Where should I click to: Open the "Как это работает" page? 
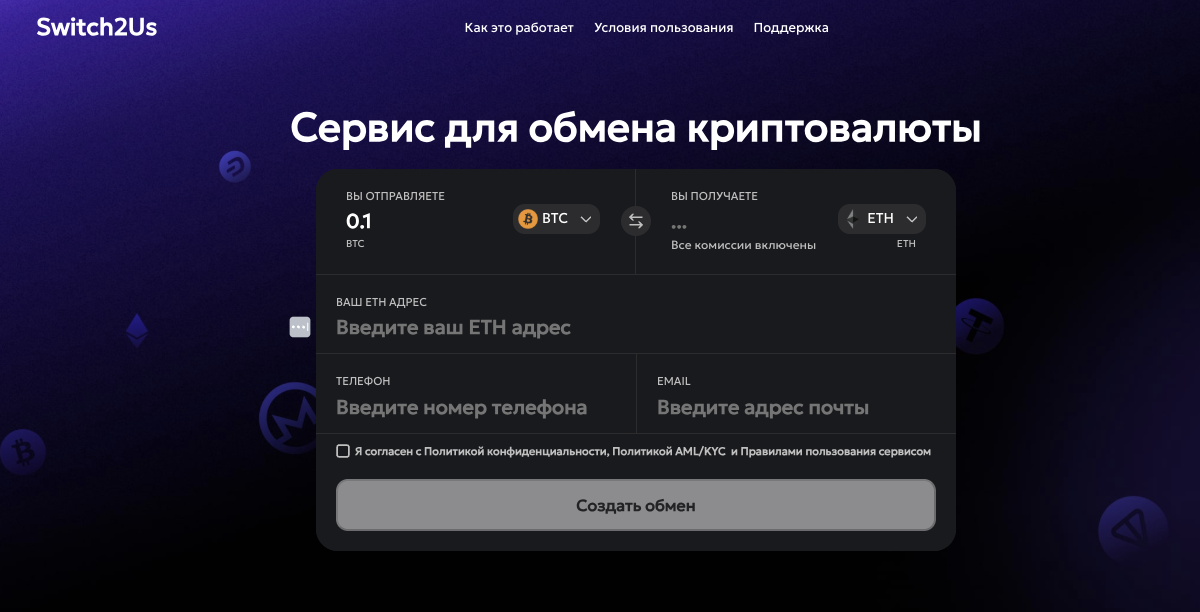[519, 28]
